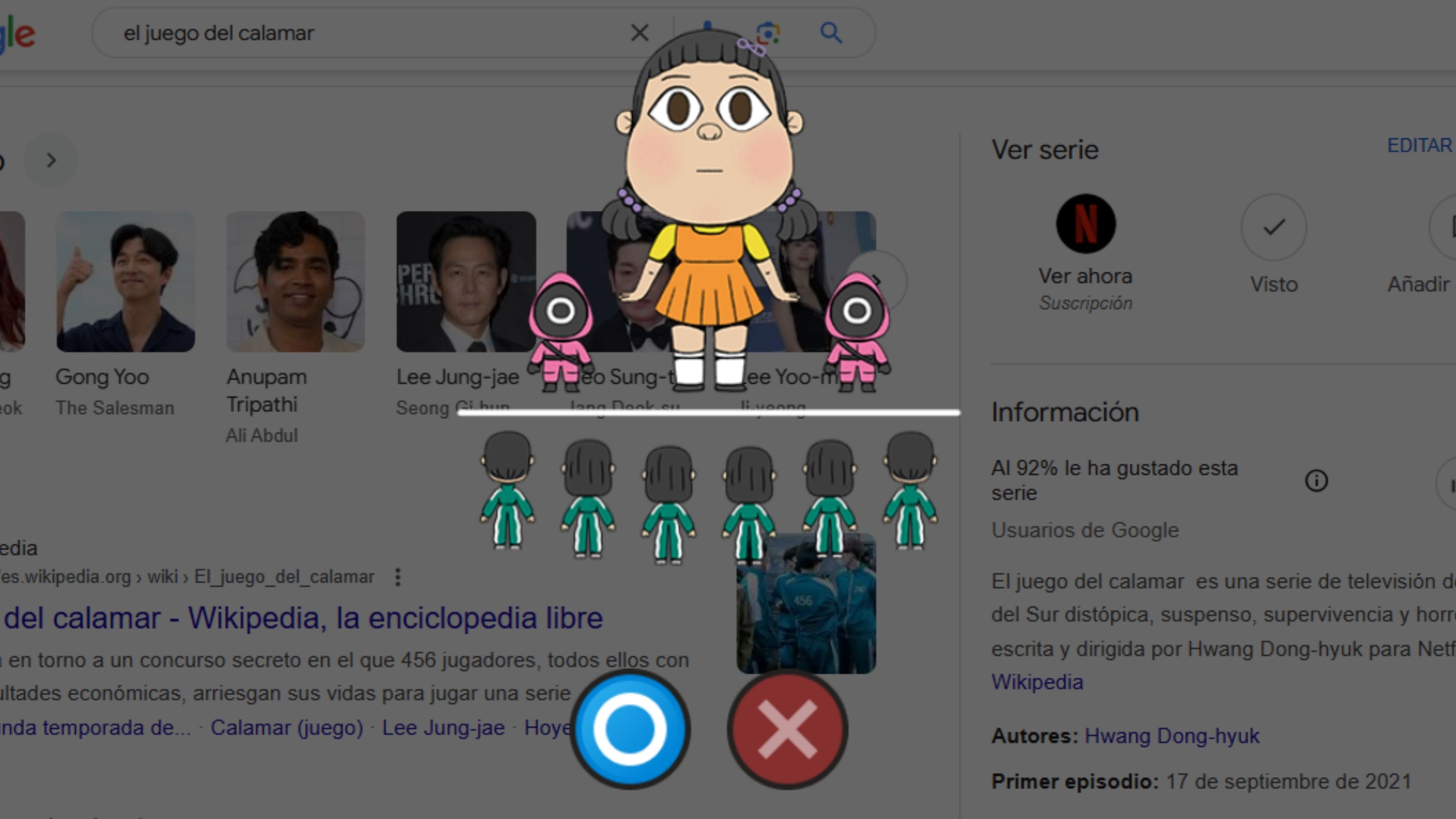The height and width of the screenshot is (819, 1456).
Task: Expand the El_juego_del_calamar breadcrumb path
Action: pyautogui.click(x=282, y=577)
